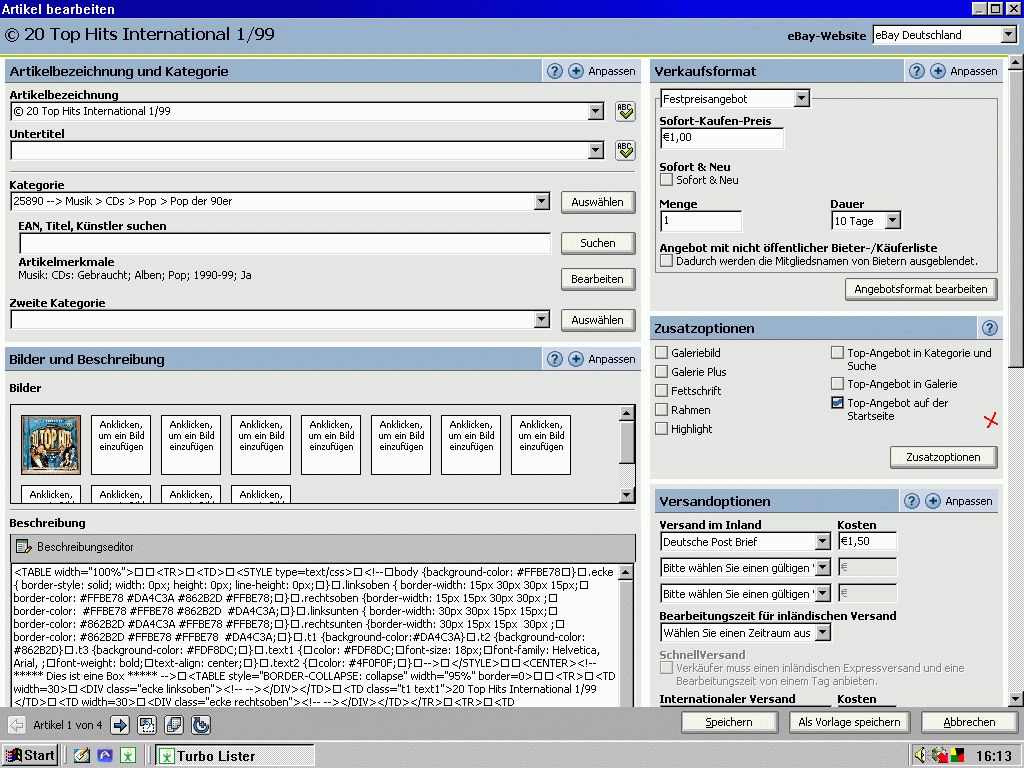
Task: Enable the Galeriebild option
Action: point(662,353)
